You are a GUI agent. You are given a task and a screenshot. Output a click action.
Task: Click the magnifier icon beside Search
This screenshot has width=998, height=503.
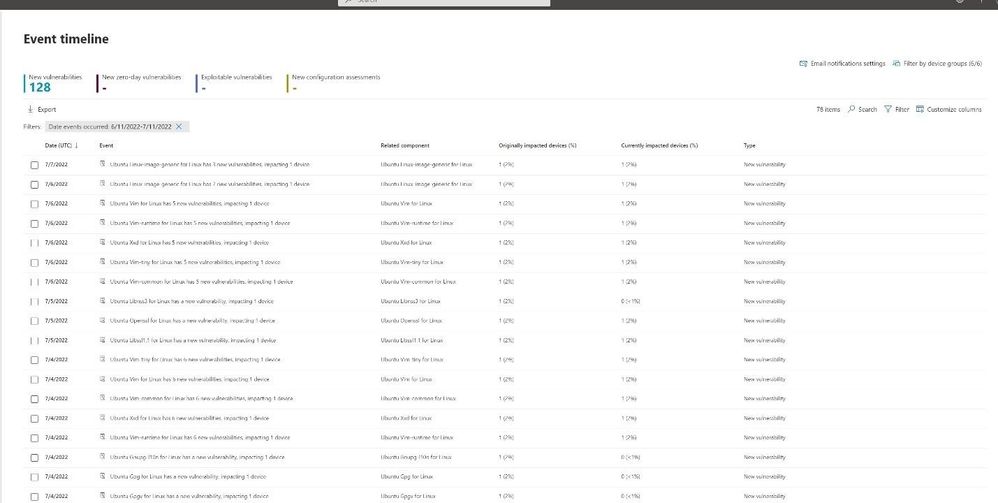(851, 109)
